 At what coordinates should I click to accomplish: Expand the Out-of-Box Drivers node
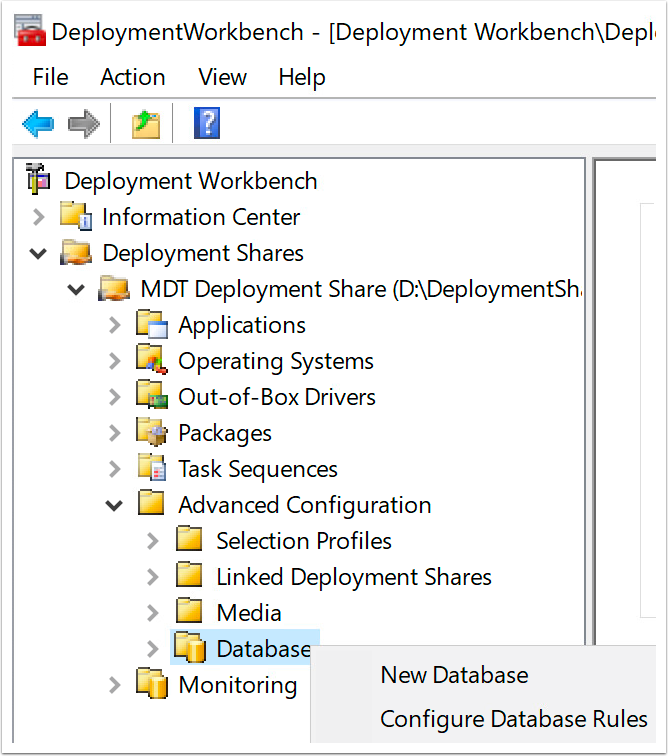(x=115, y=397)
